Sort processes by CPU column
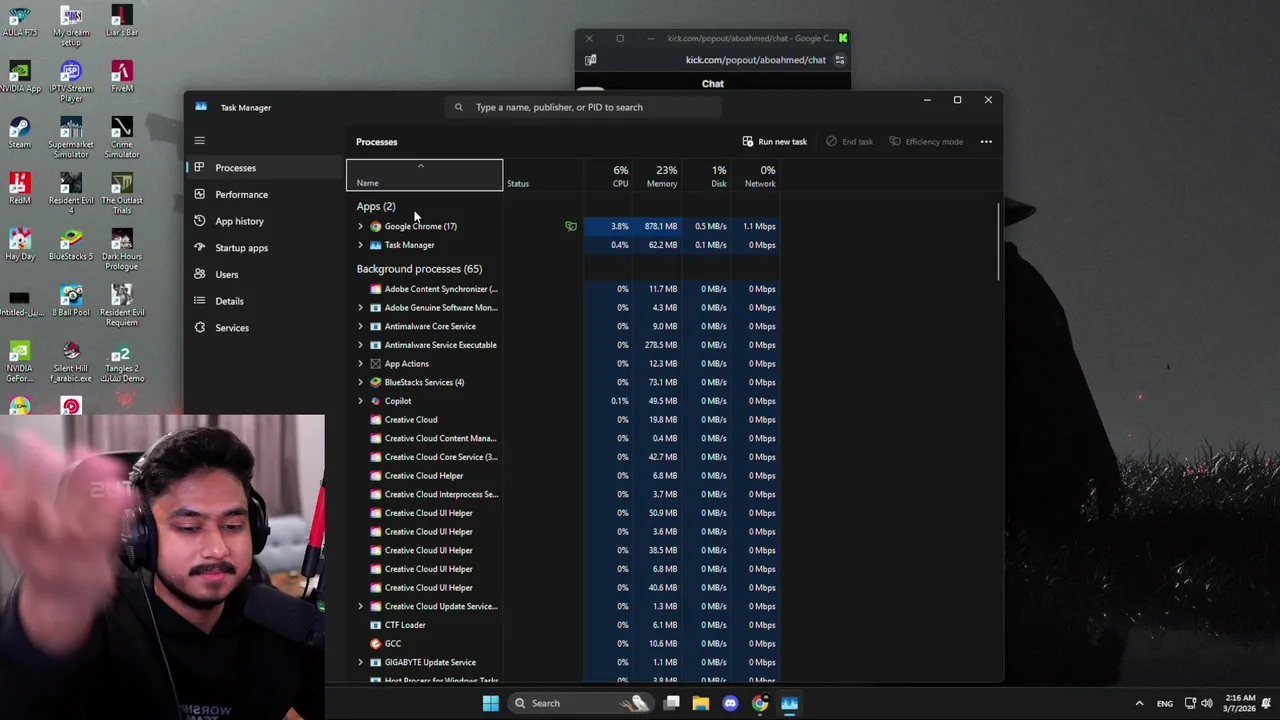Image resolution: width=1280 pixels, height=720 pixels. [x=609, y=175]
